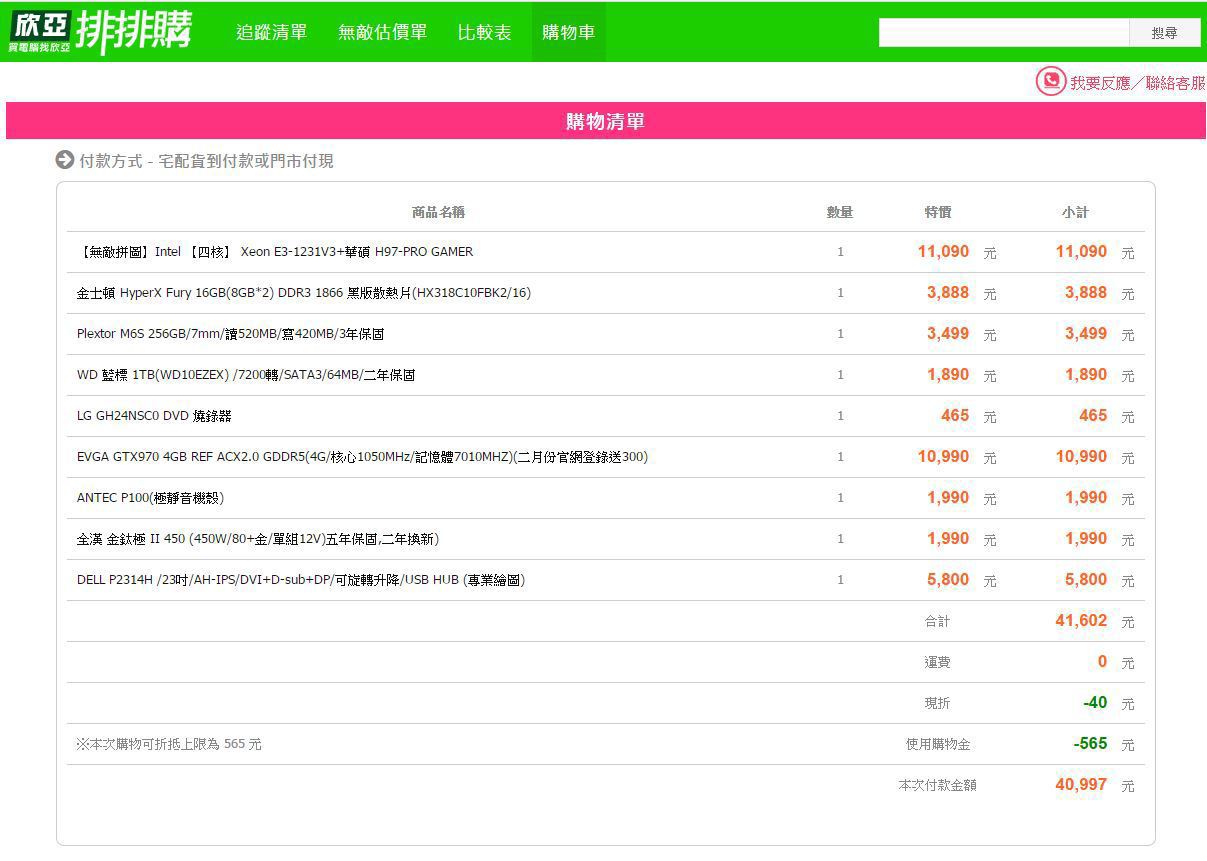Image resolution: width=1207 pixels, height=861 pixels.
Task: Click the search input field
Action: 1004,33
